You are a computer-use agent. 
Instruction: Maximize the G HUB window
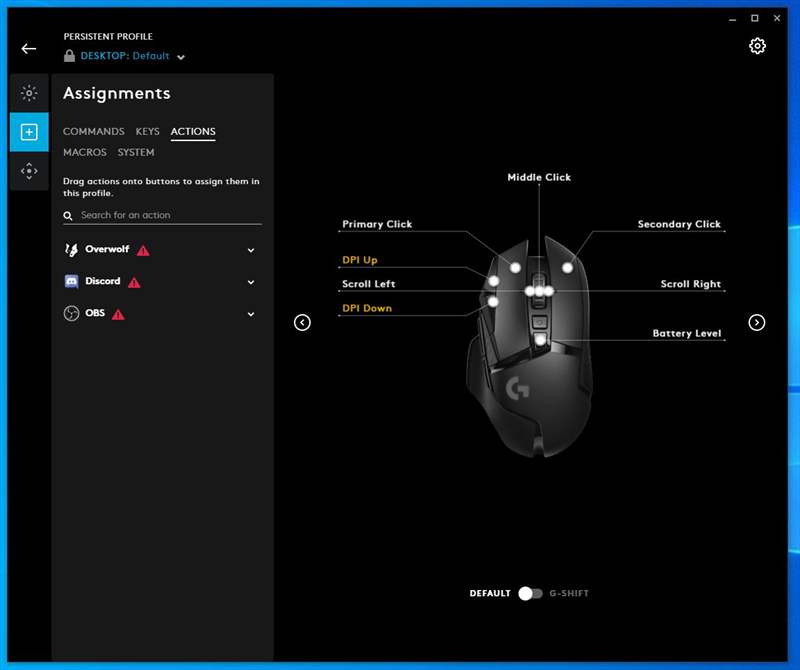[x=755, y=18]
